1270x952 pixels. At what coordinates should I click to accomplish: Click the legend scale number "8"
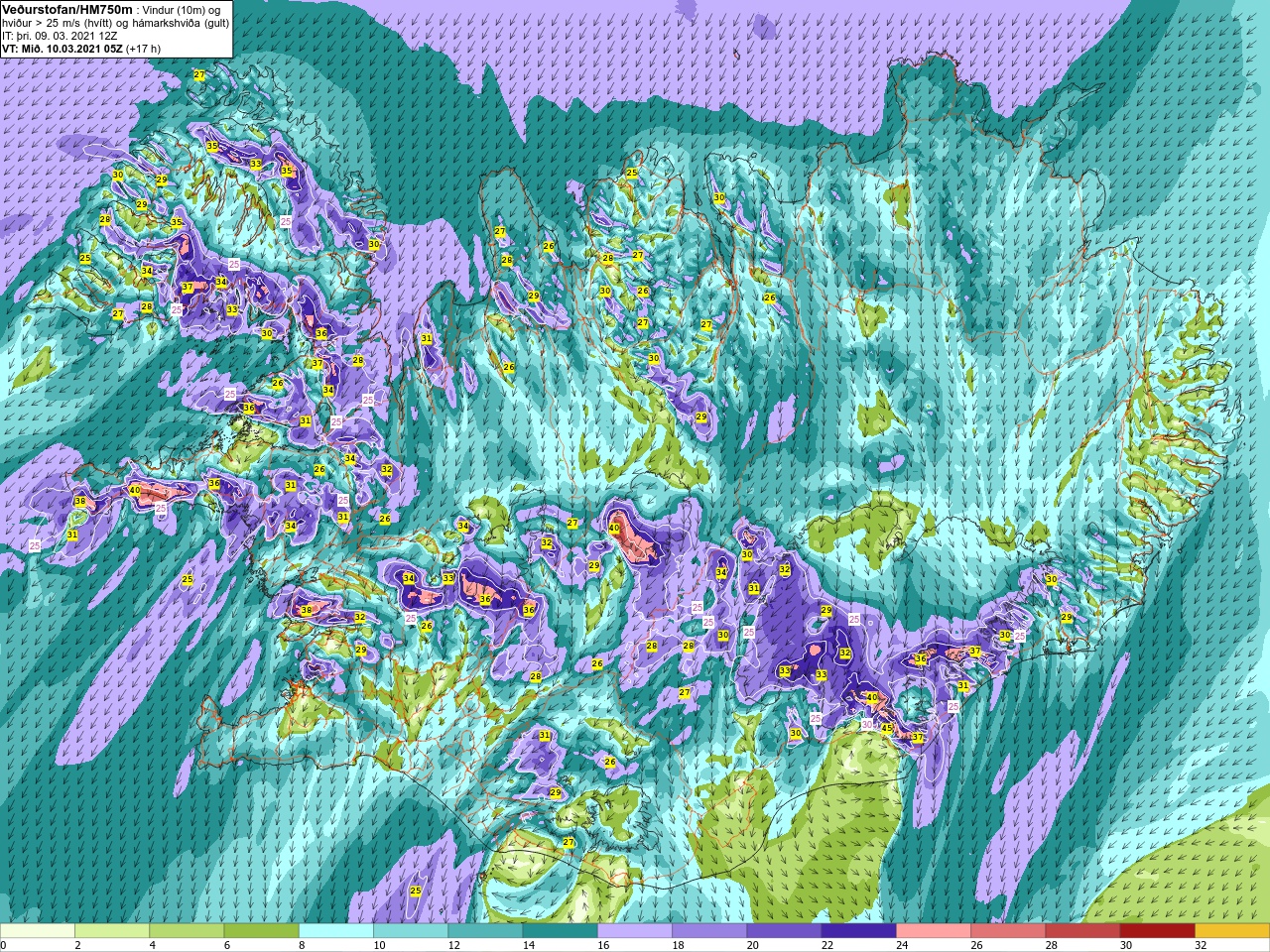302,945
